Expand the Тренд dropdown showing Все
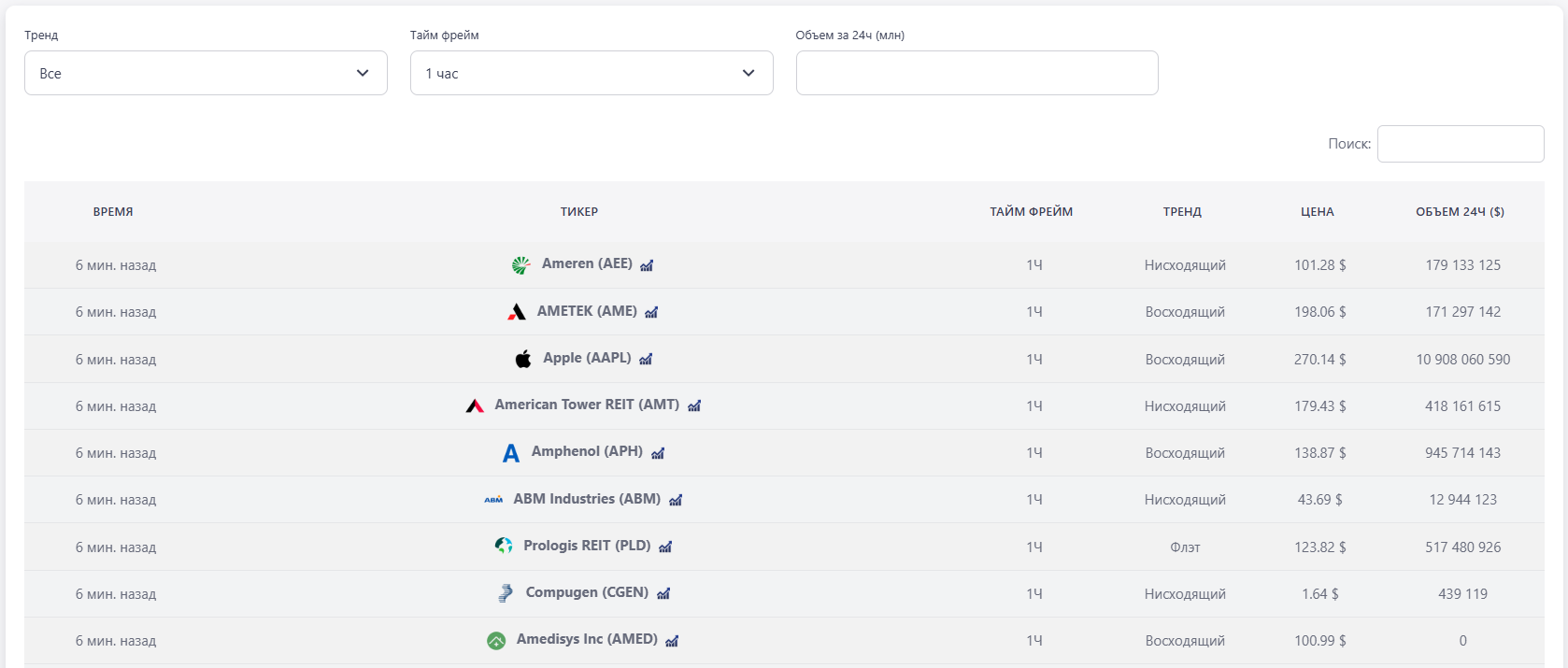The image size is (1568, 668). 206,73
